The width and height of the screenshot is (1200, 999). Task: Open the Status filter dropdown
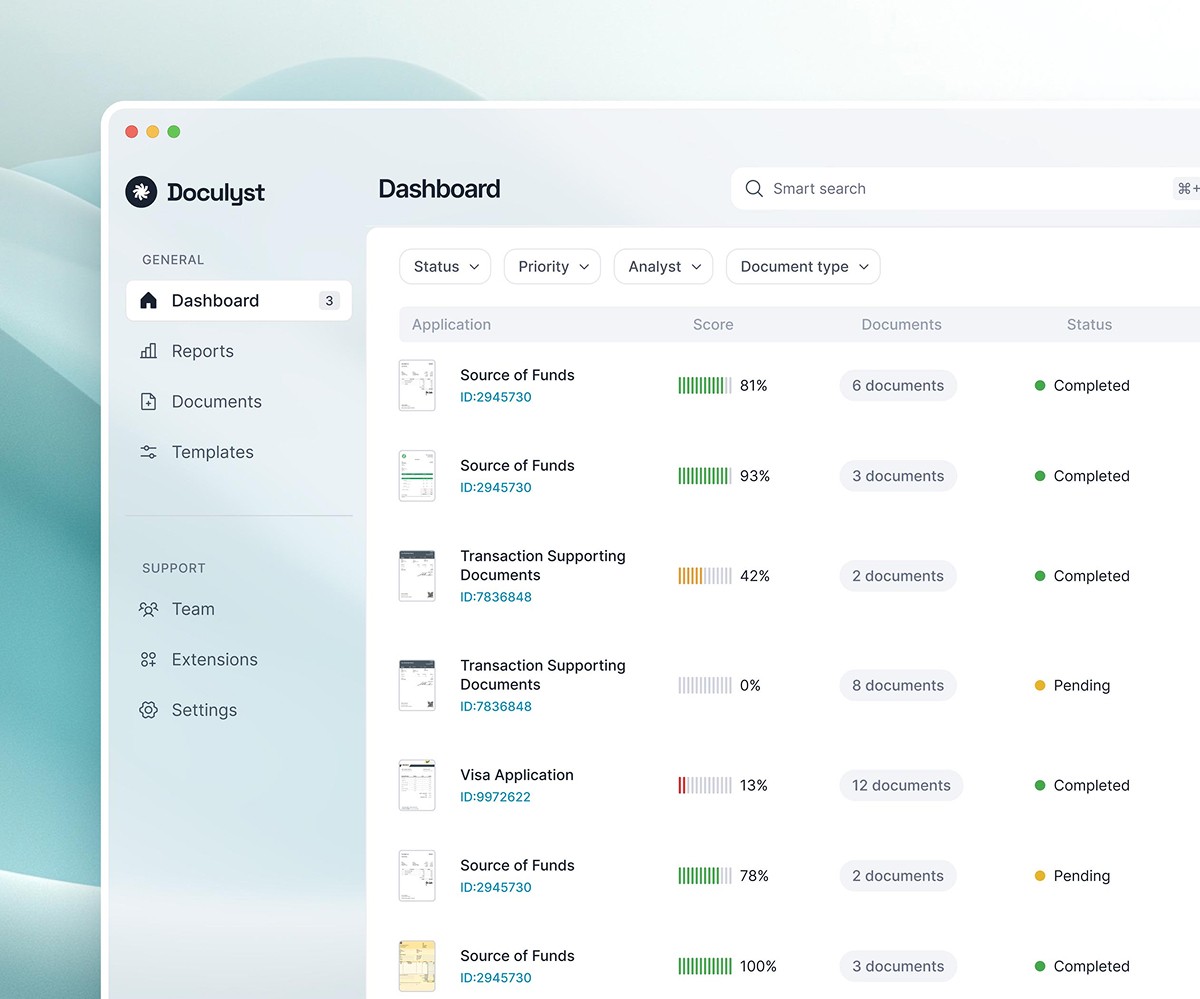[x=446, y=266]
